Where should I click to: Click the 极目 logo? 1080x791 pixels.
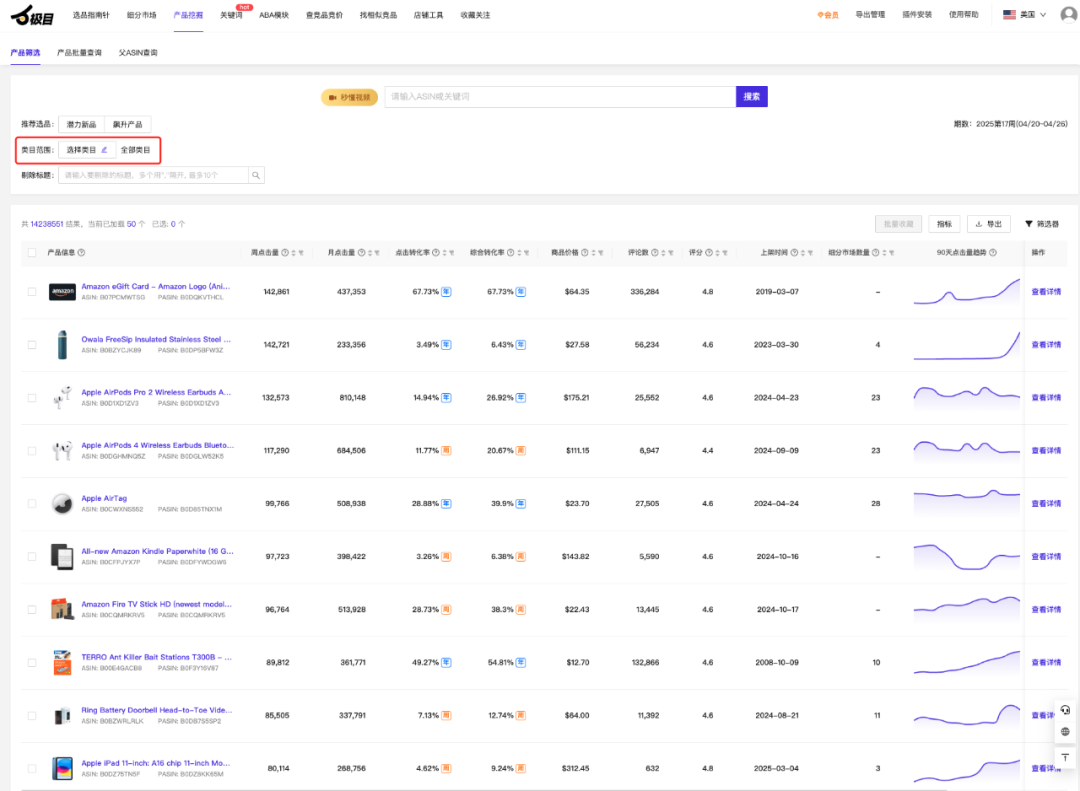[x=32, y=14]
